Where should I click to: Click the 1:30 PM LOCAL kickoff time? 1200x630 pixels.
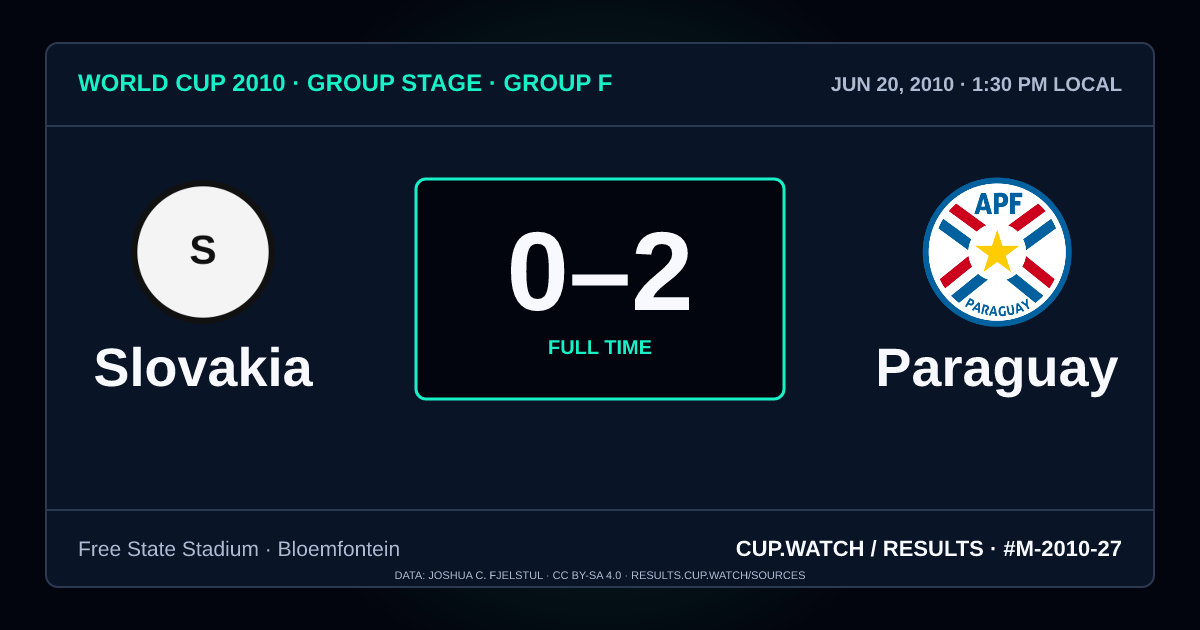click(1047, 84)
